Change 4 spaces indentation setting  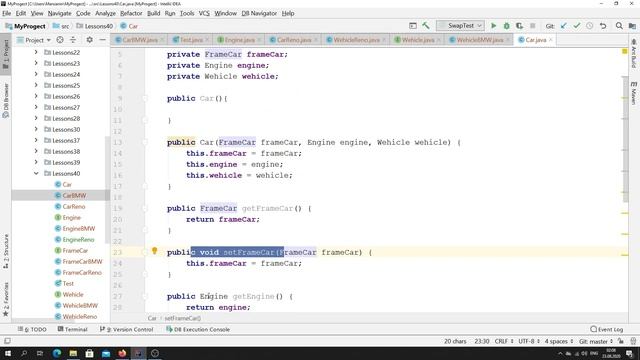point(559,341)
